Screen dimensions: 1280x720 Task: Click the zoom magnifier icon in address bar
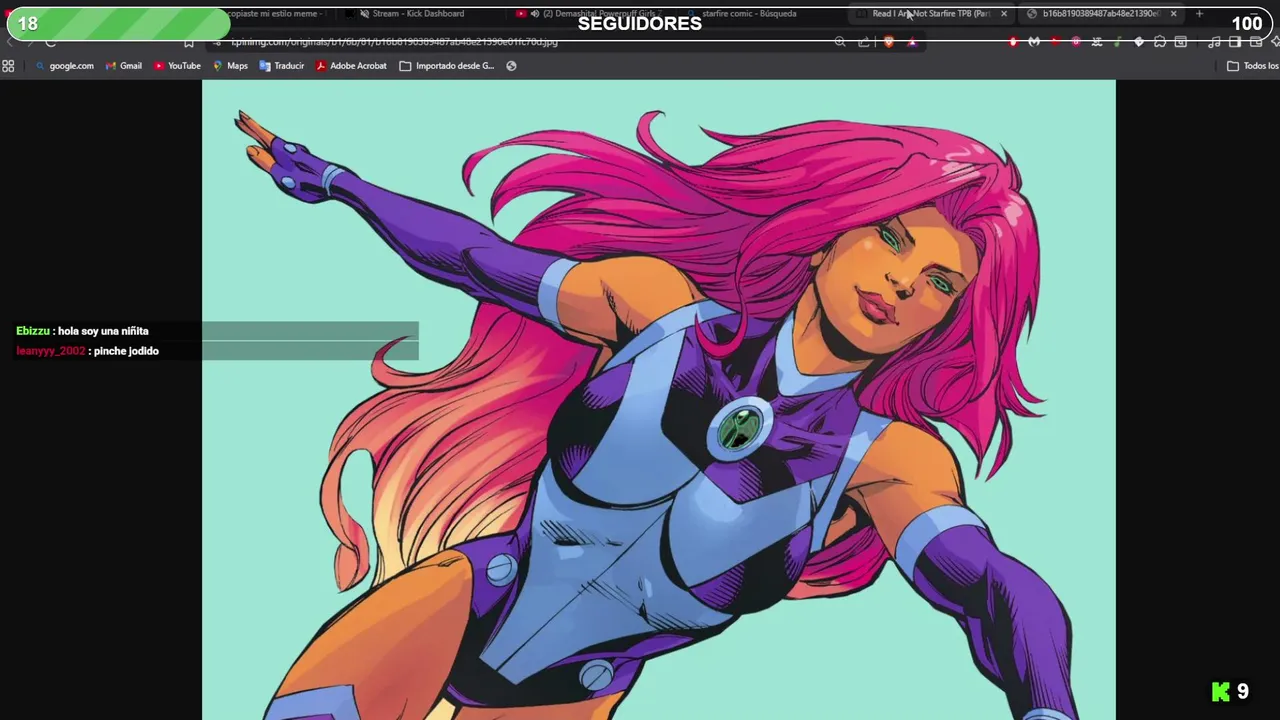pos(840,42)
